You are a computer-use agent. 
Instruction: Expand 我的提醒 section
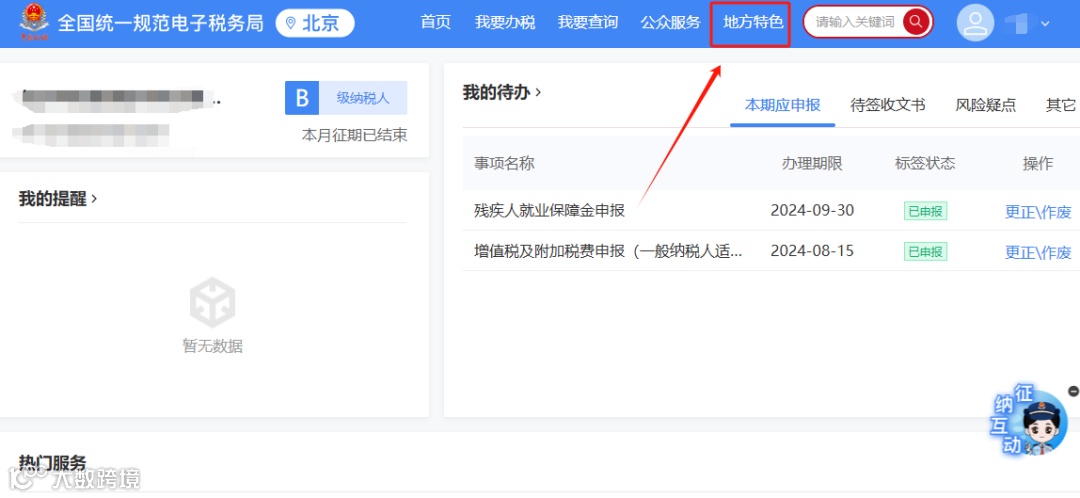(x=58, y=199)
